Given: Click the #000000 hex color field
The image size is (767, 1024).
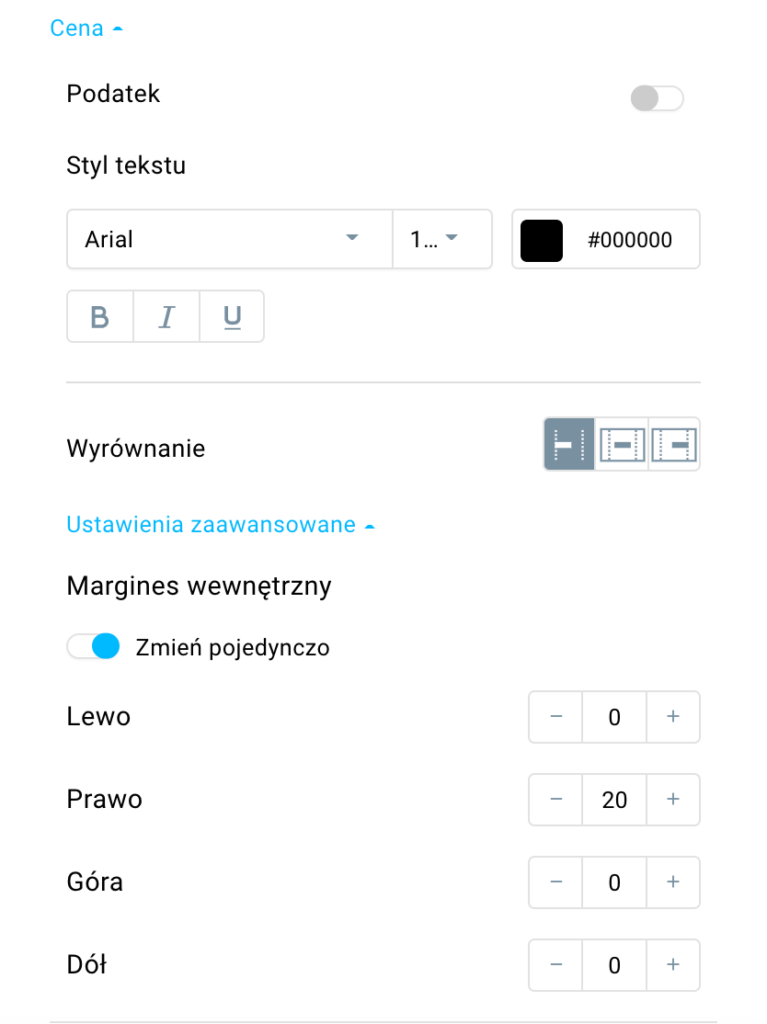Looking at the screenshot, I should (630, 240).
